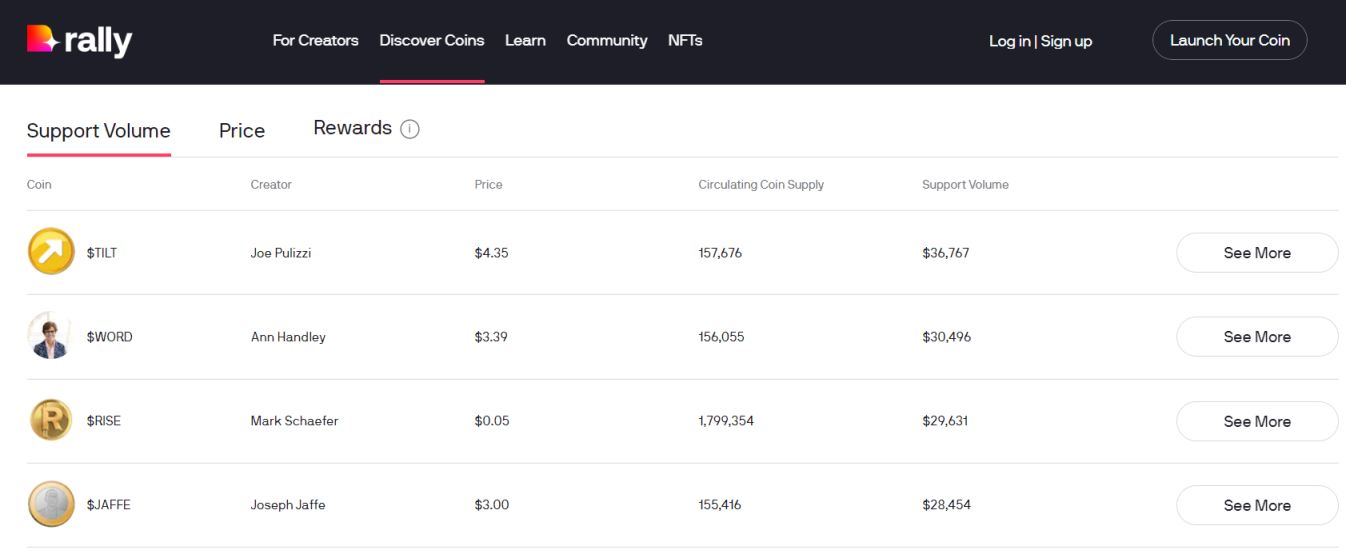This screenshot has height=558, width=1346.
Task: Click the 156,055 coin supply value
Action: 721,337
